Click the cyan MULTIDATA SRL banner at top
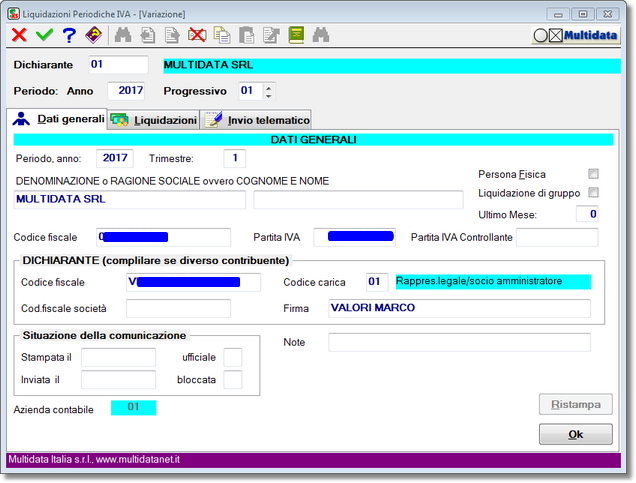Image resolution: width=636 pixels, height=483 pixels. point(392,66)
